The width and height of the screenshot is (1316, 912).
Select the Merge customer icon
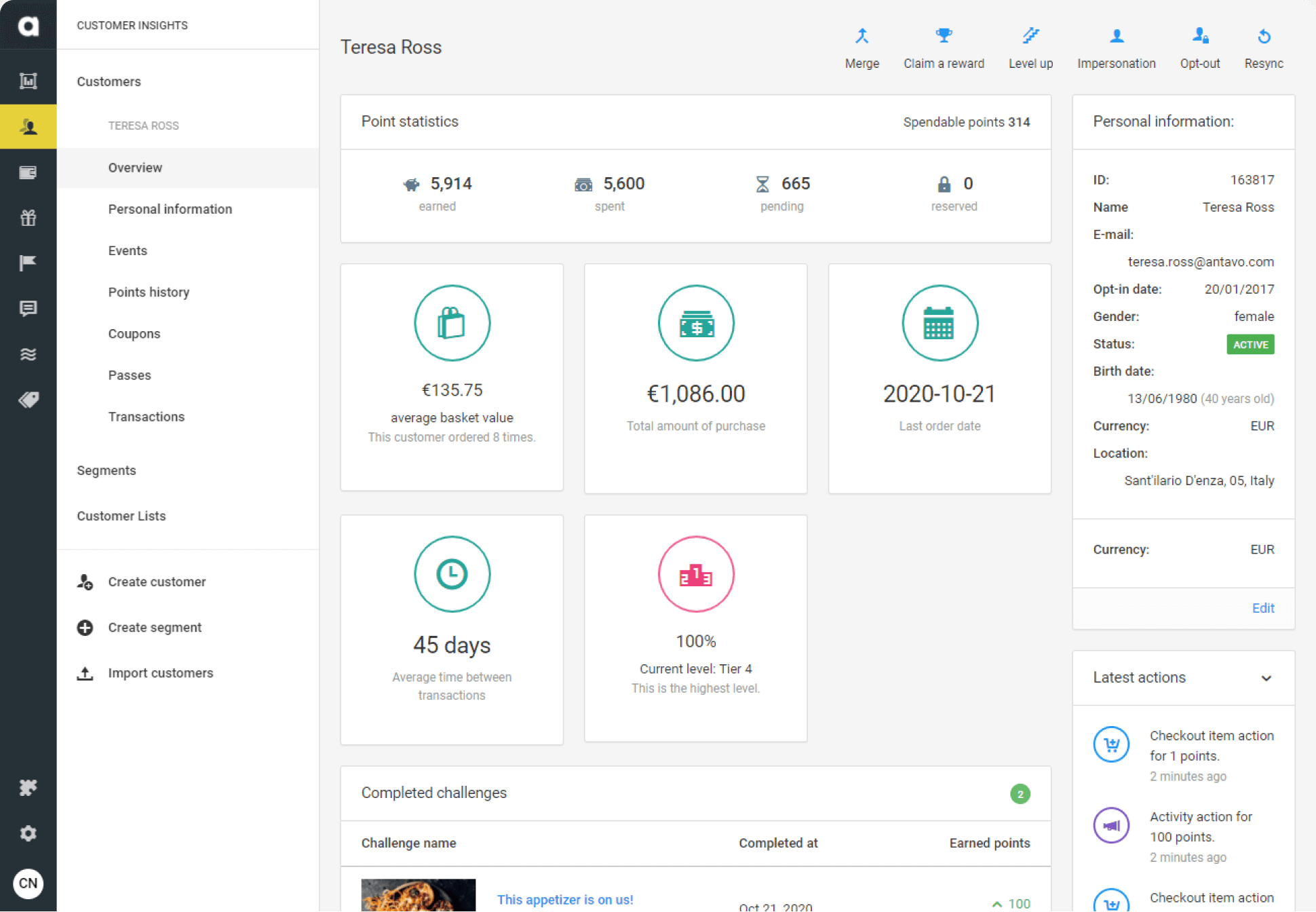(x=862, y=46)
